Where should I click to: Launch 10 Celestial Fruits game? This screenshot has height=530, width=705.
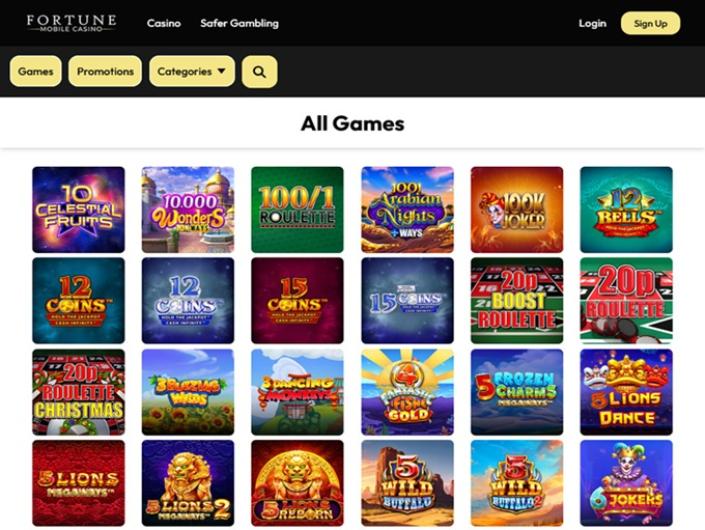79,209
